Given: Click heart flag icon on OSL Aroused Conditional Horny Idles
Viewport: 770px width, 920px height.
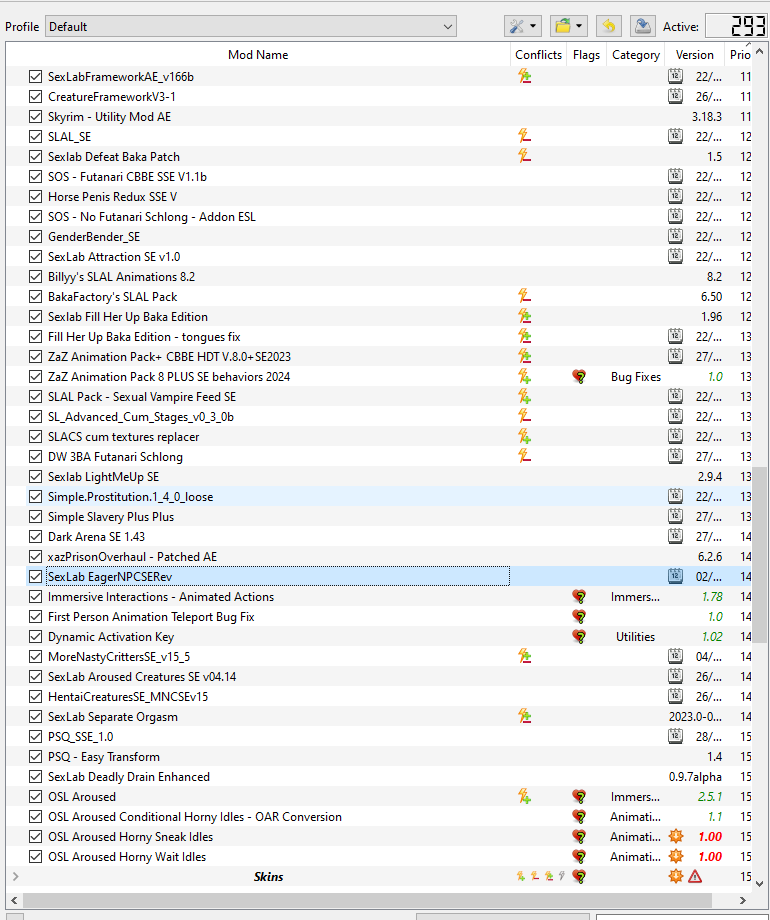Looking at the screenshot, I should coord(579,816).
